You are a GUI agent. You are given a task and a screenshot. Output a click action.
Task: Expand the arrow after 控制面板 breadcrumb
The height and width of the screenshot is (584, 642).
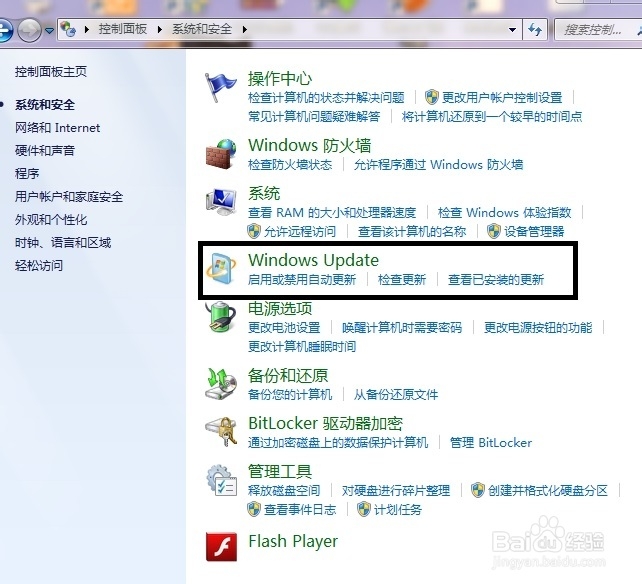coord(160,29)
